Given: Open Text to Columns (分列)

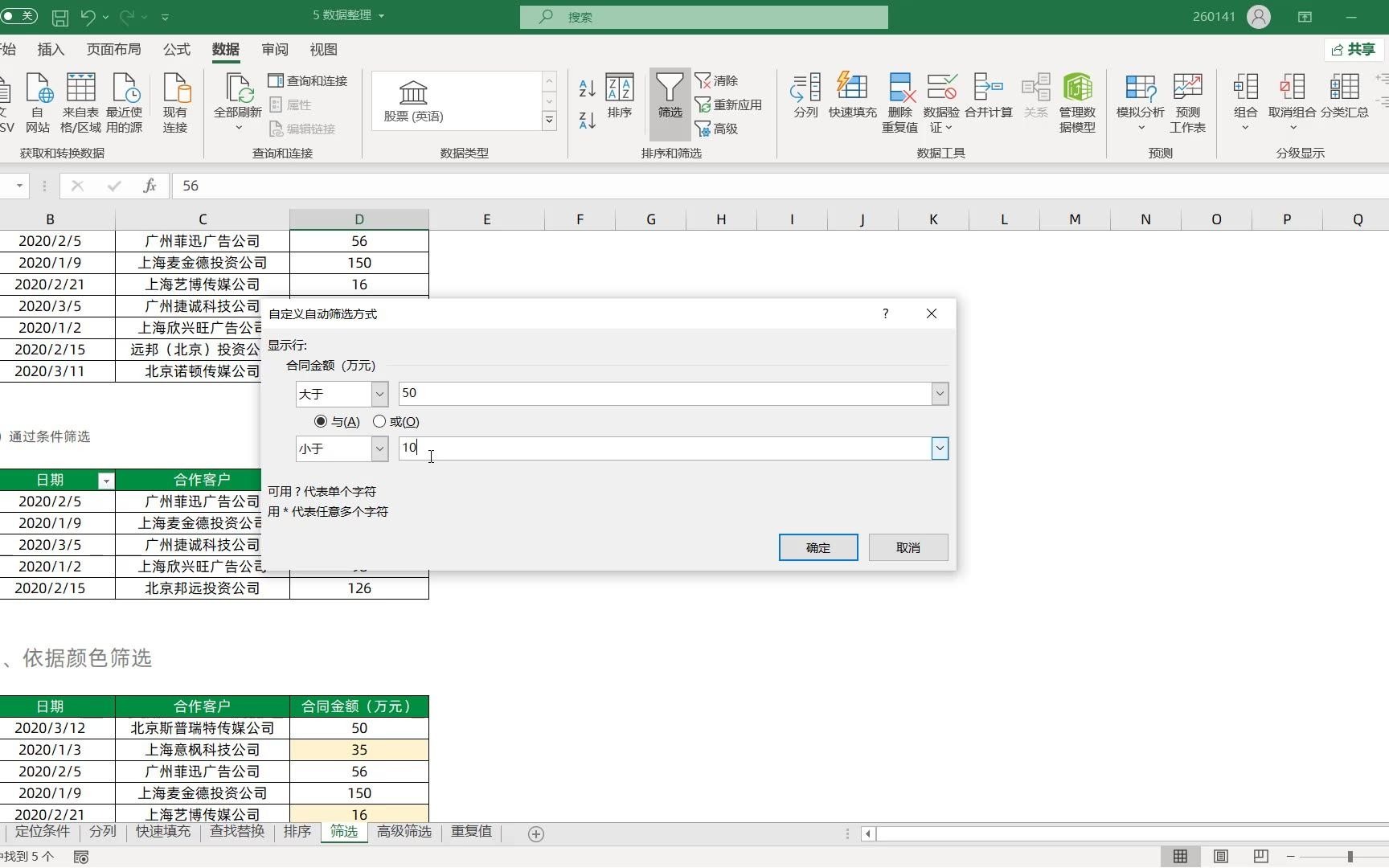Looking at the screenshot, I should 805,96.
